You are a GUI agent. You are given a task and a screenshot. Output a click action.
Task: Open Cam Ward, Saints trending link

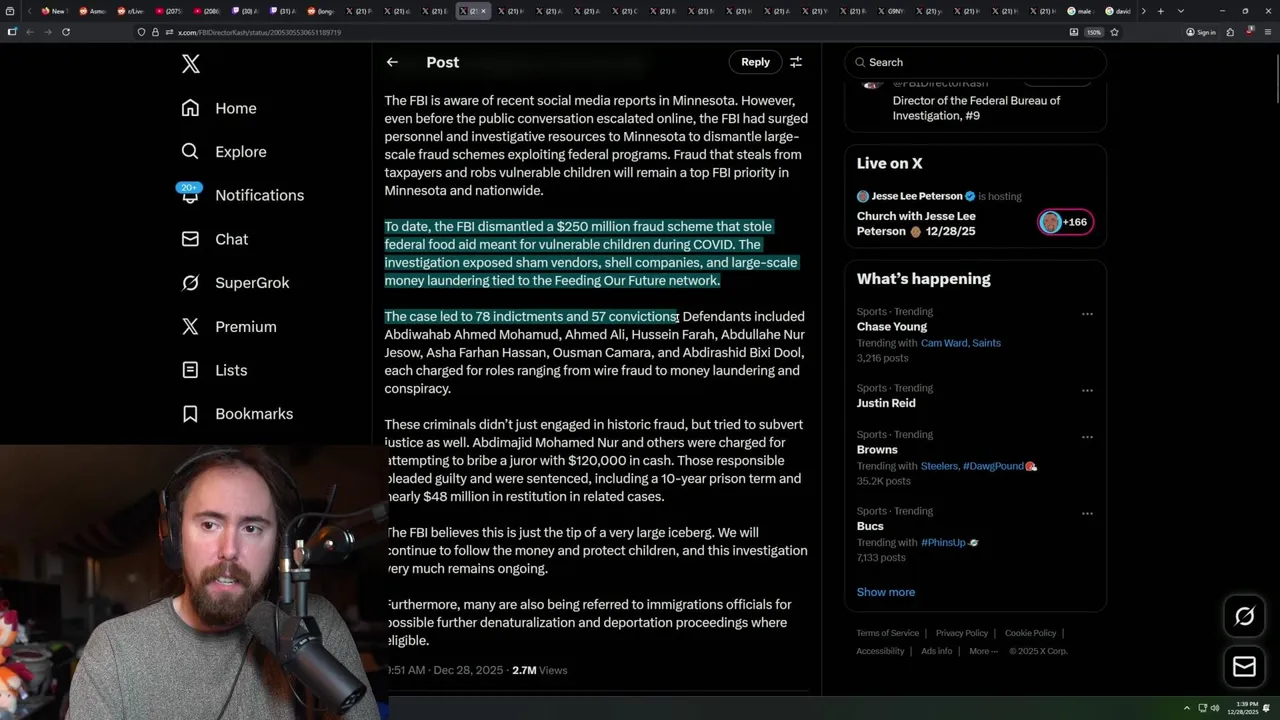(x=960, y=343)
